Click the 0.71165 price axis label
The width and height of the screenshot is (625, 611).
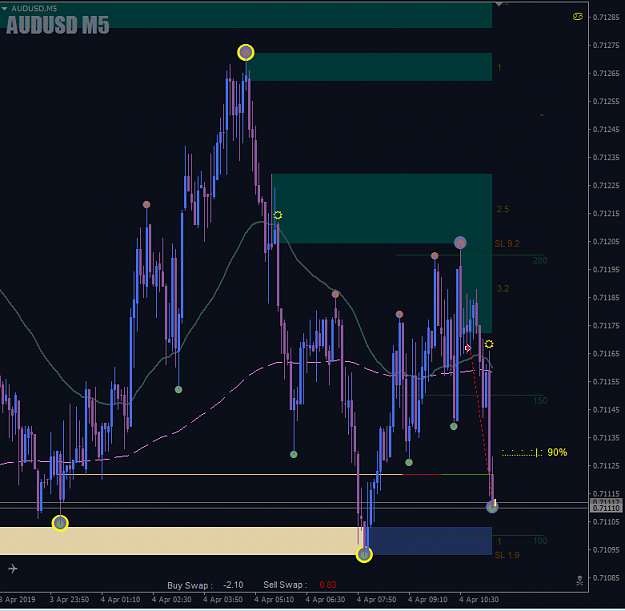click(606, 354)
